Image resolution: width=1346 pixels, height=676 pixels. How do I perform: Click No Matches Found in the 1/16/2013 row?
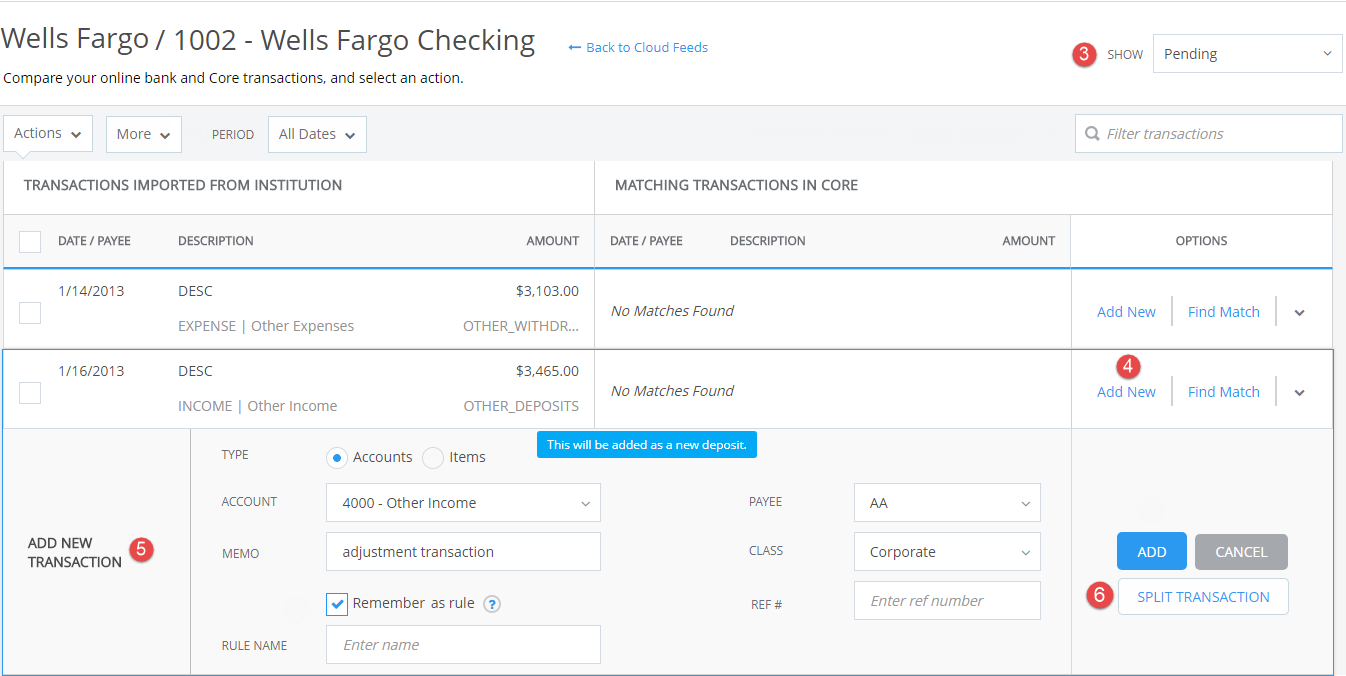pos(672,391)
